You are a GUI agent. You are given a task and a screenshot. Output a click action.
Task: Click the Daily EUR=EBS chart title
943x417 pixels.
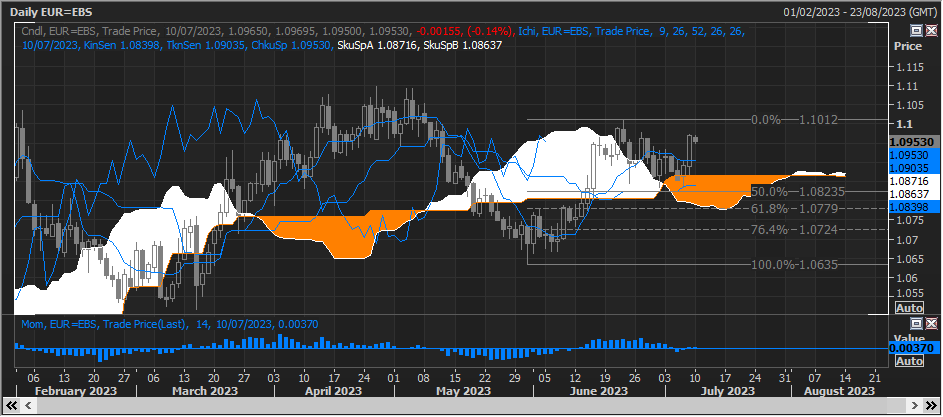pyautogui.click(x=51, y=12)
